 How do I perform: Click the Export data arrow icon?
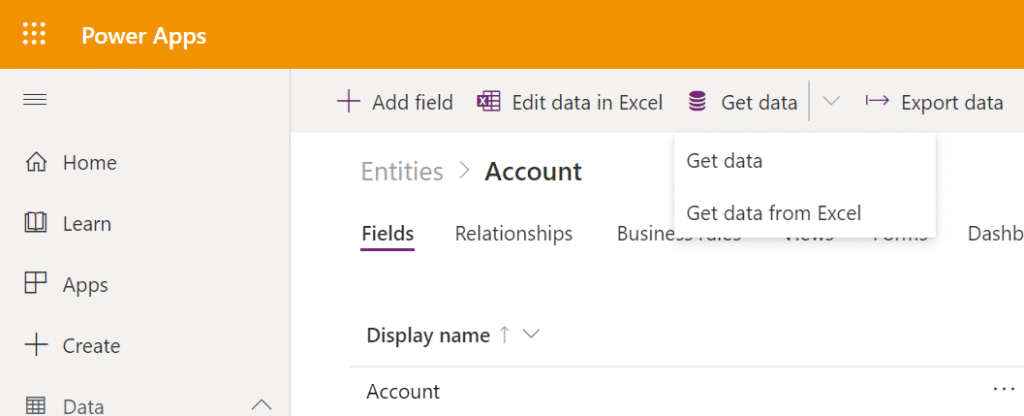[877, 101]
